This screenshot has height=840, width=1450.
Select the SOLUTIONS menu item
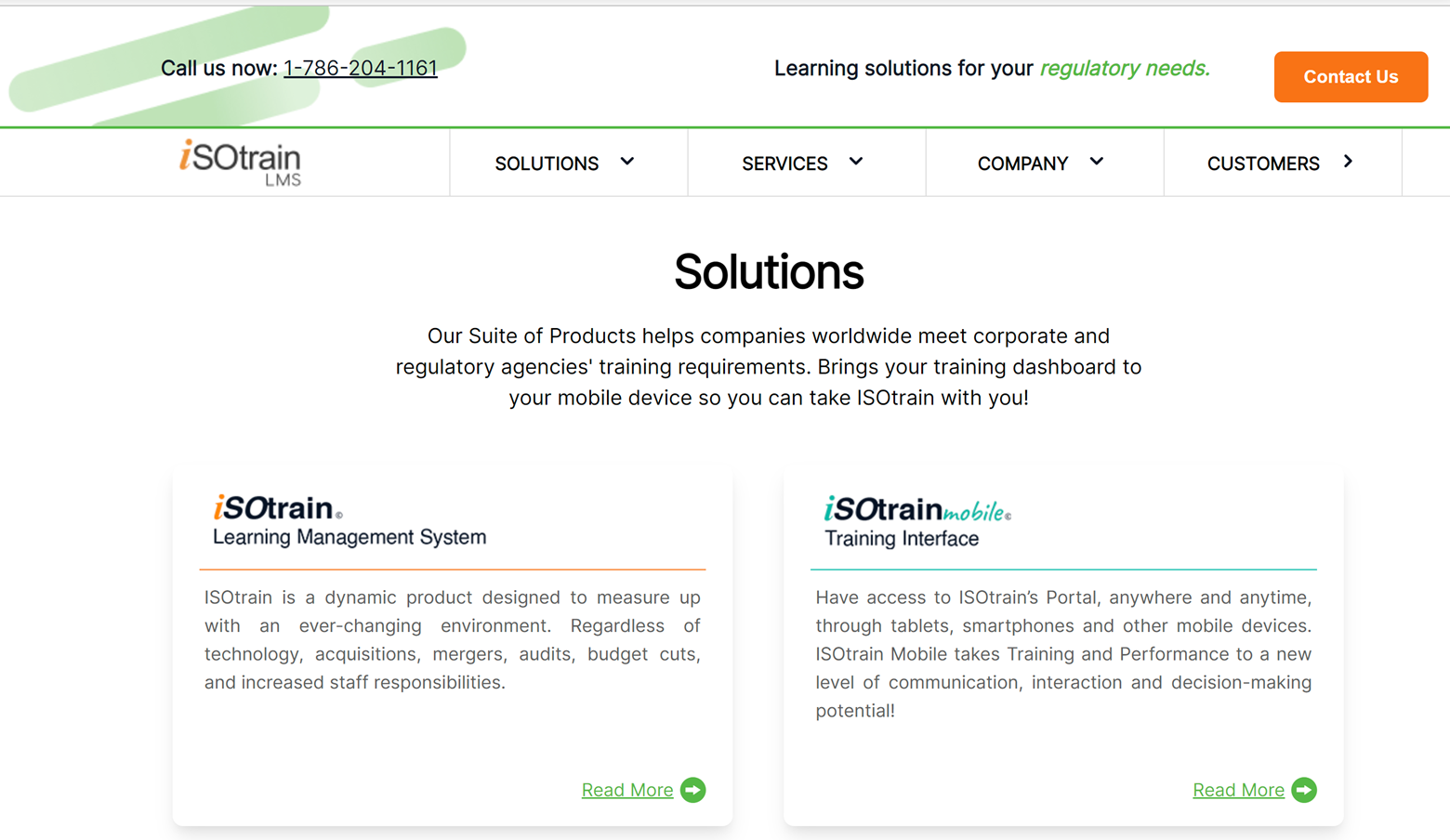tap(546, 164)
